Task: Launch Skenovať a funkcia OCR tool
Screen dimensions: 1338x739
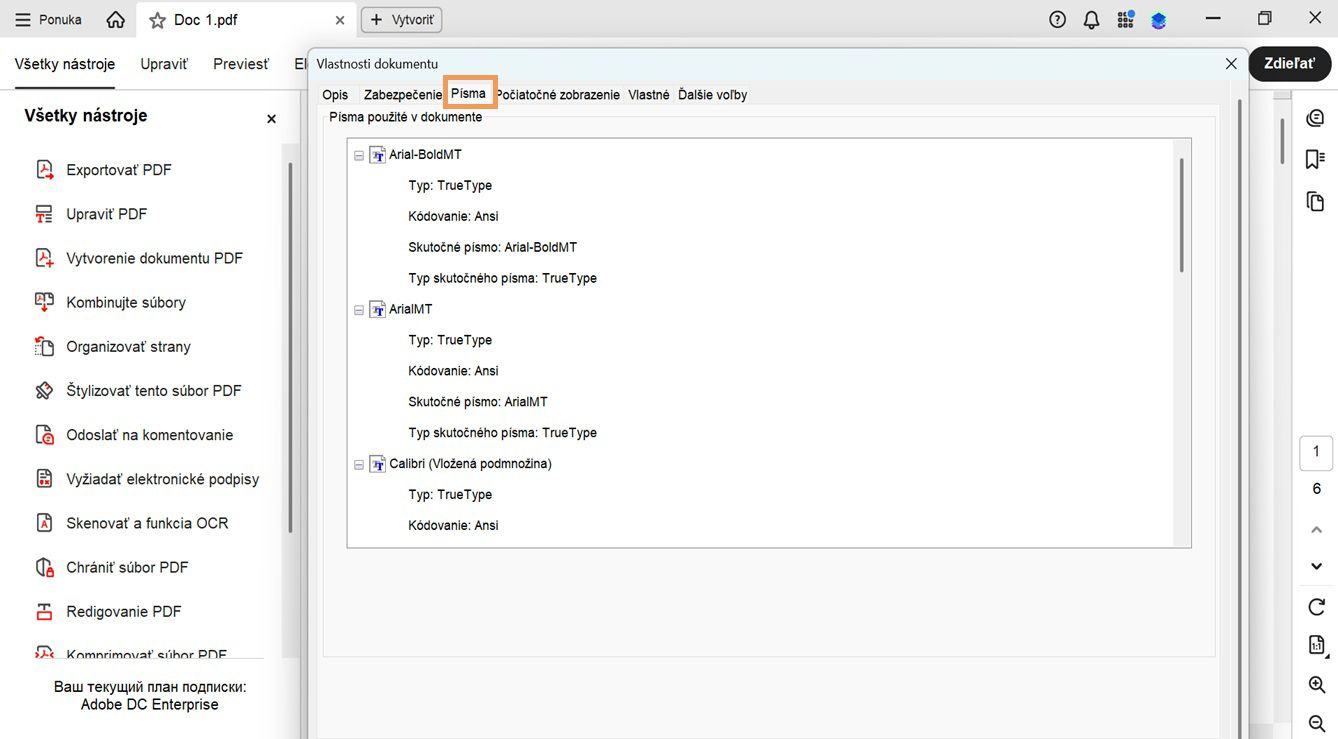Action: [x=147, y=523]
